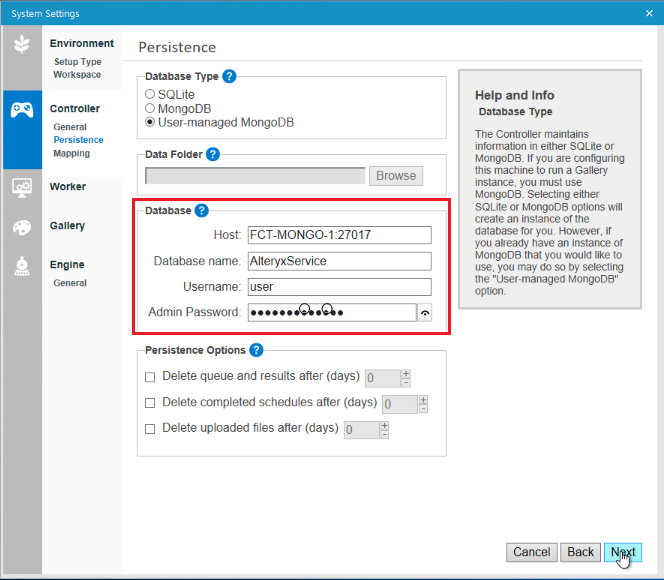Show help for Persistence Options
Image resolution: width=664 pixels, height=580 pixels.
coord(256,350)
